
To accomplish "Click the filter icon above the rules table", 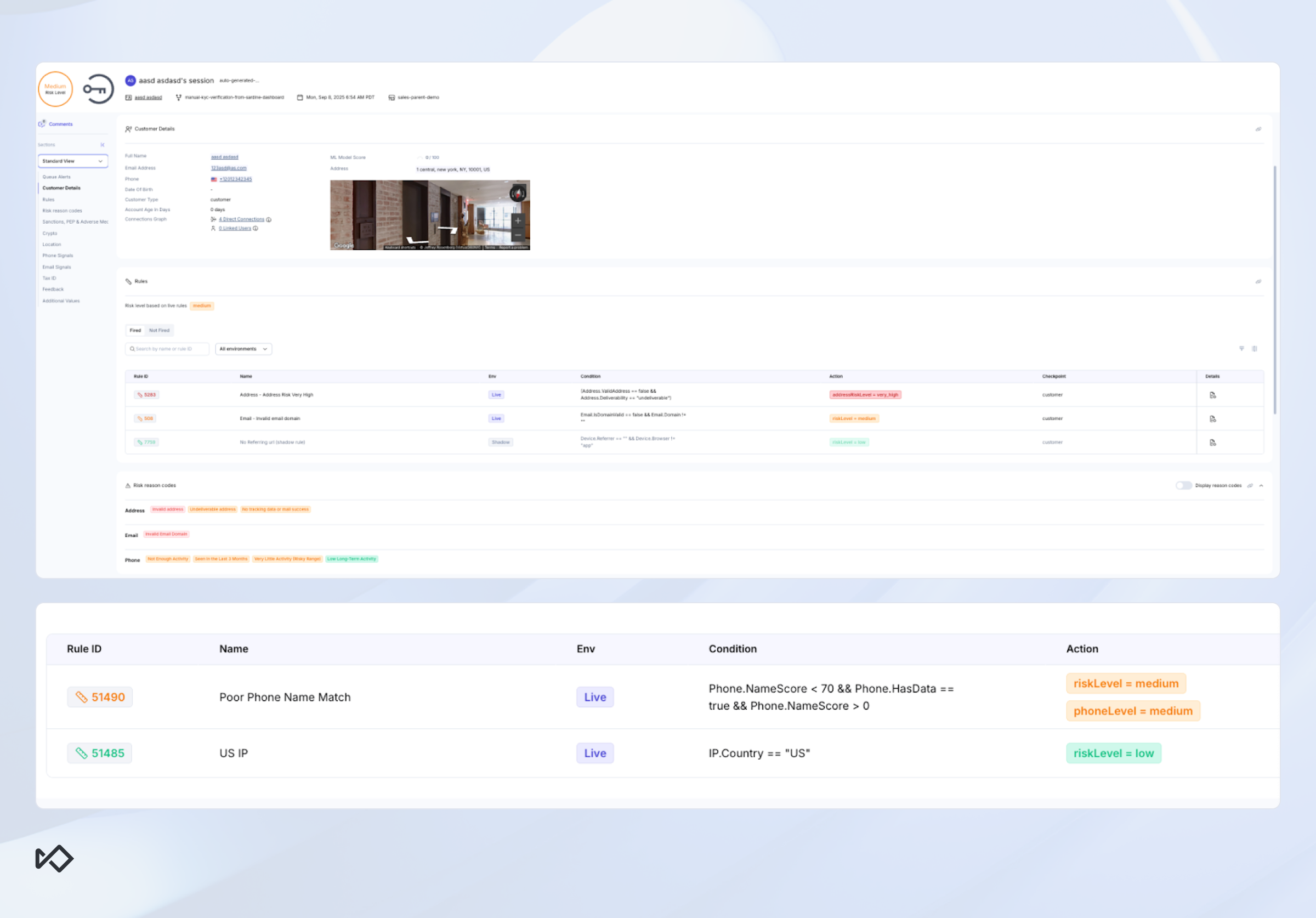I will pyautogui.click(x=1242, y=349).
